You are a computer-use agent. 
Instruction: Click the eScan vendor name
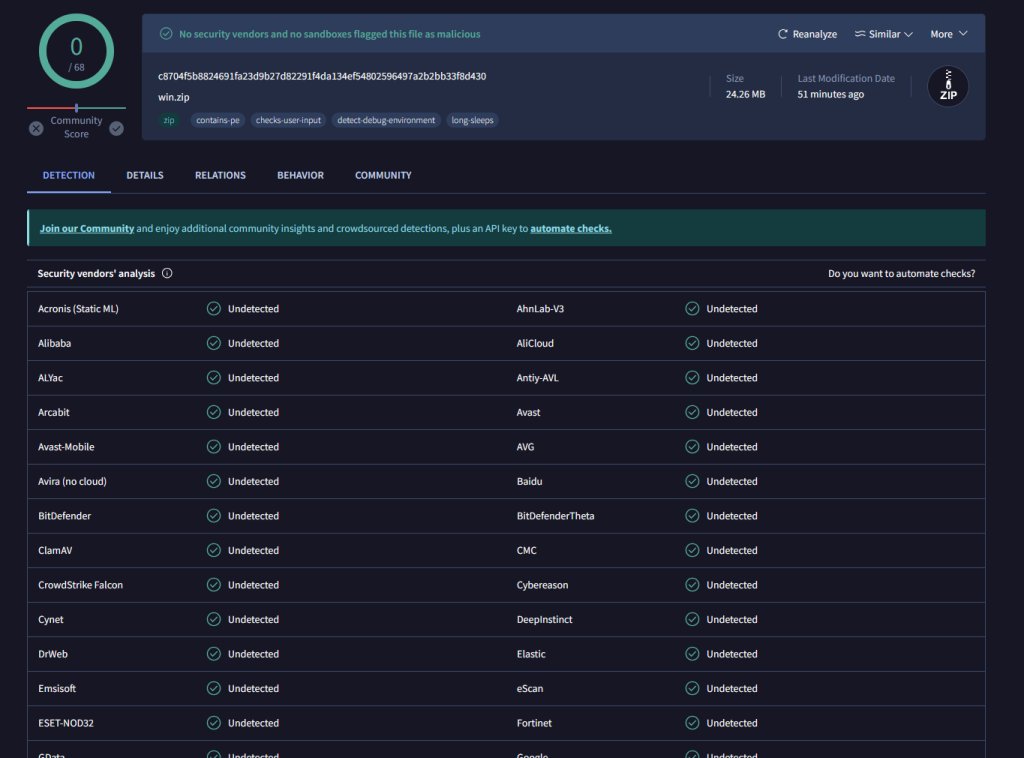point(530,689)
